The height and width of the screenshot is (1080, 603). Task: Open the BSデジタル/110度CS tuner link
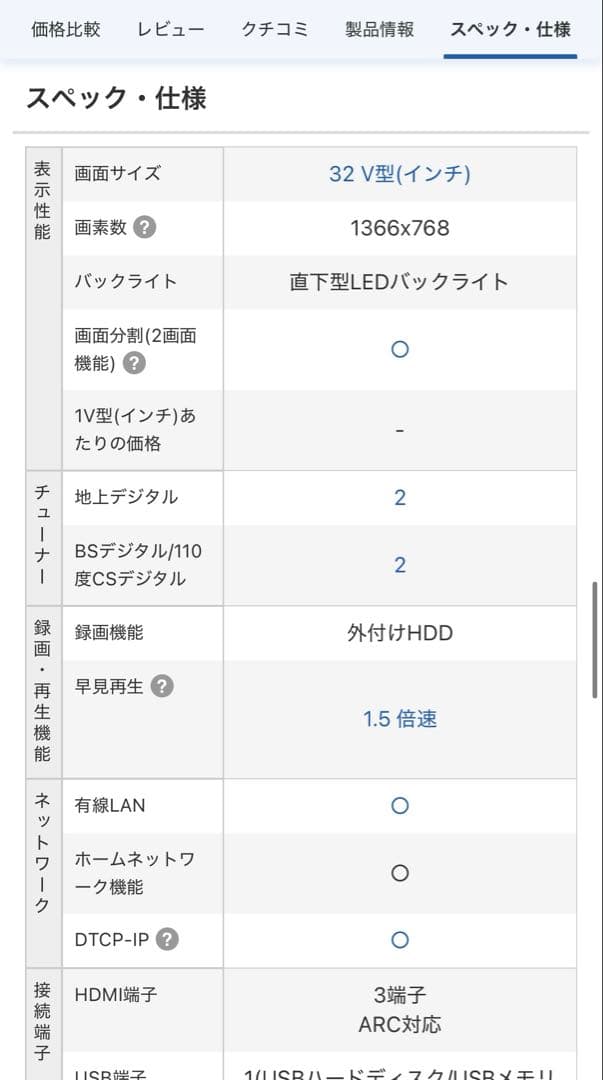399,564
